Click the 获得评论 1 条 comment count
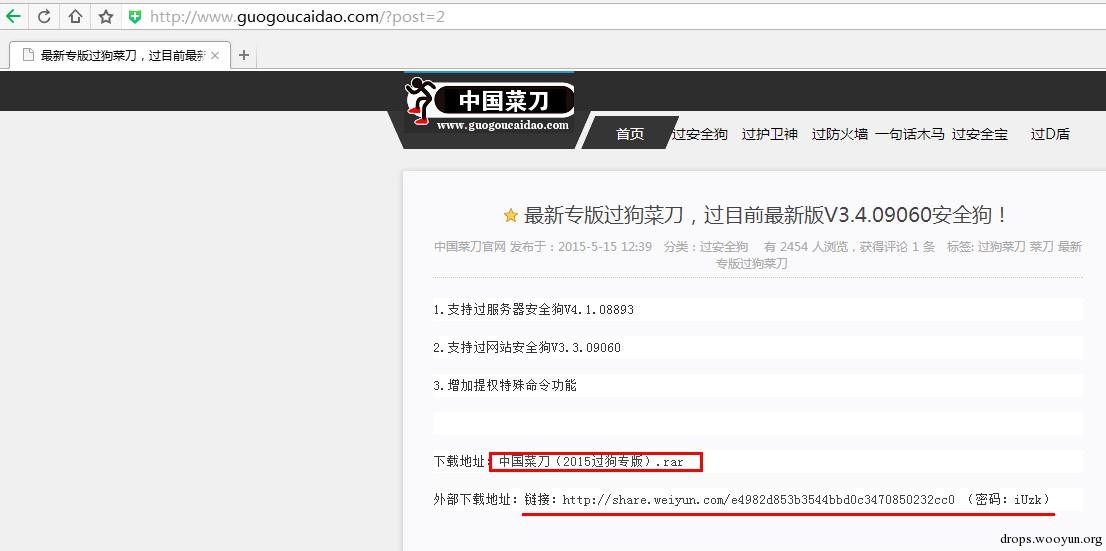 click(x=897, y=247)
